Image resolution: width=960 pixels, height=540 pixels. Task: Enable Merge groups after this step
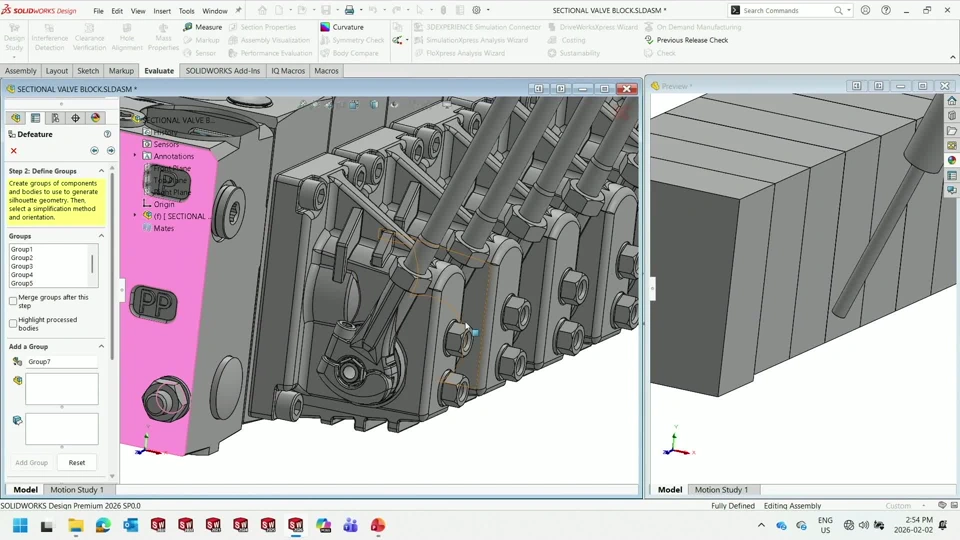point(13,301)
